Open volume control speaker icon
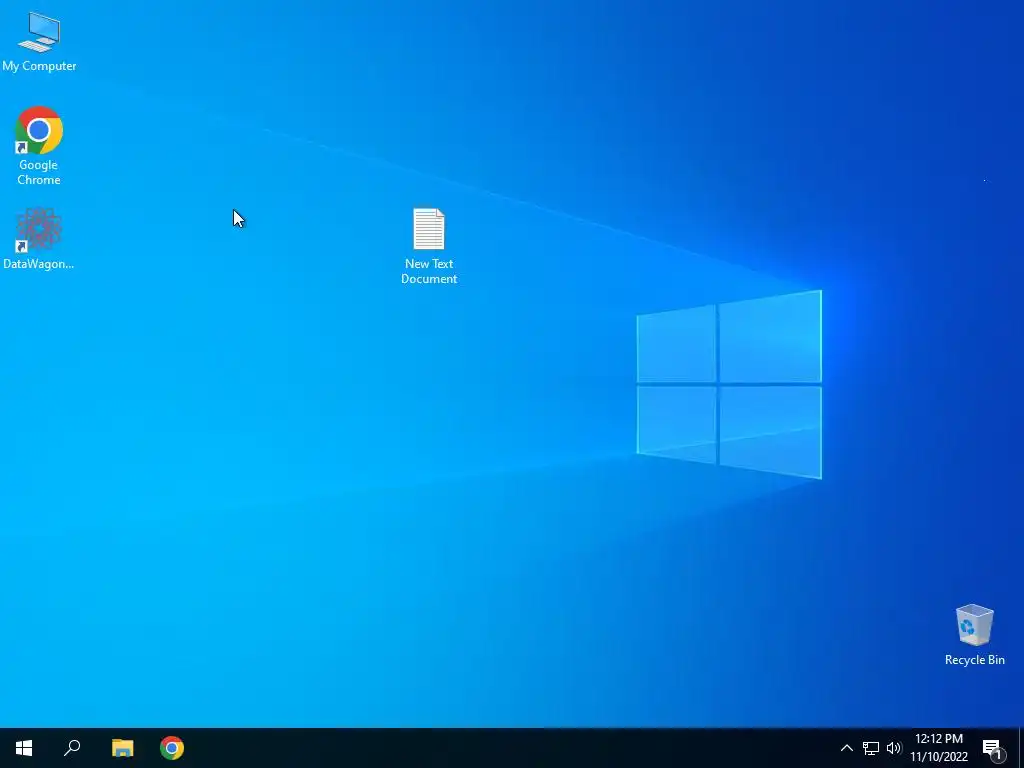1024x768 pixels. coord(894,748)
